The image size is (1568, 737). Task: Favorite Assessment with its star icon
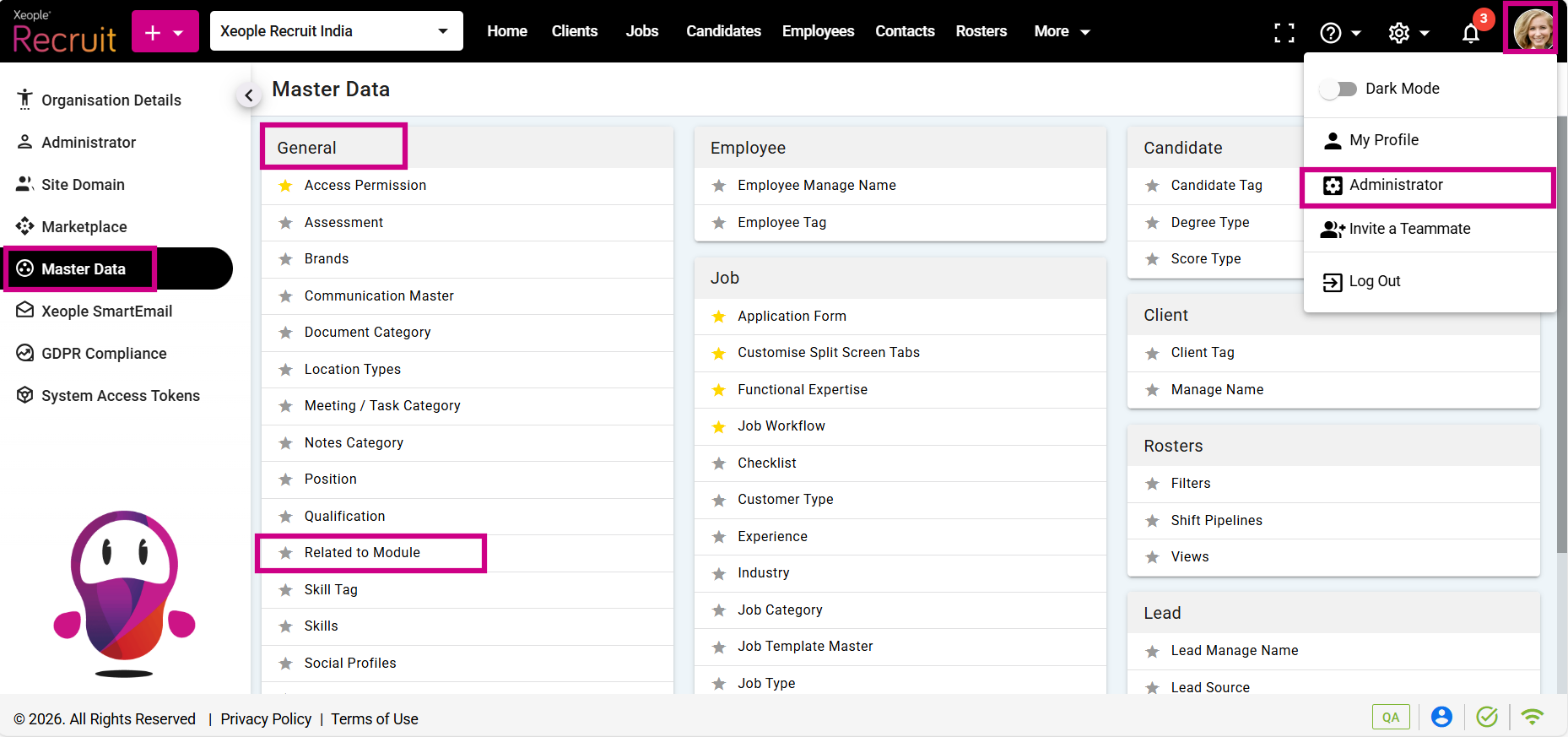click(286, 223)
